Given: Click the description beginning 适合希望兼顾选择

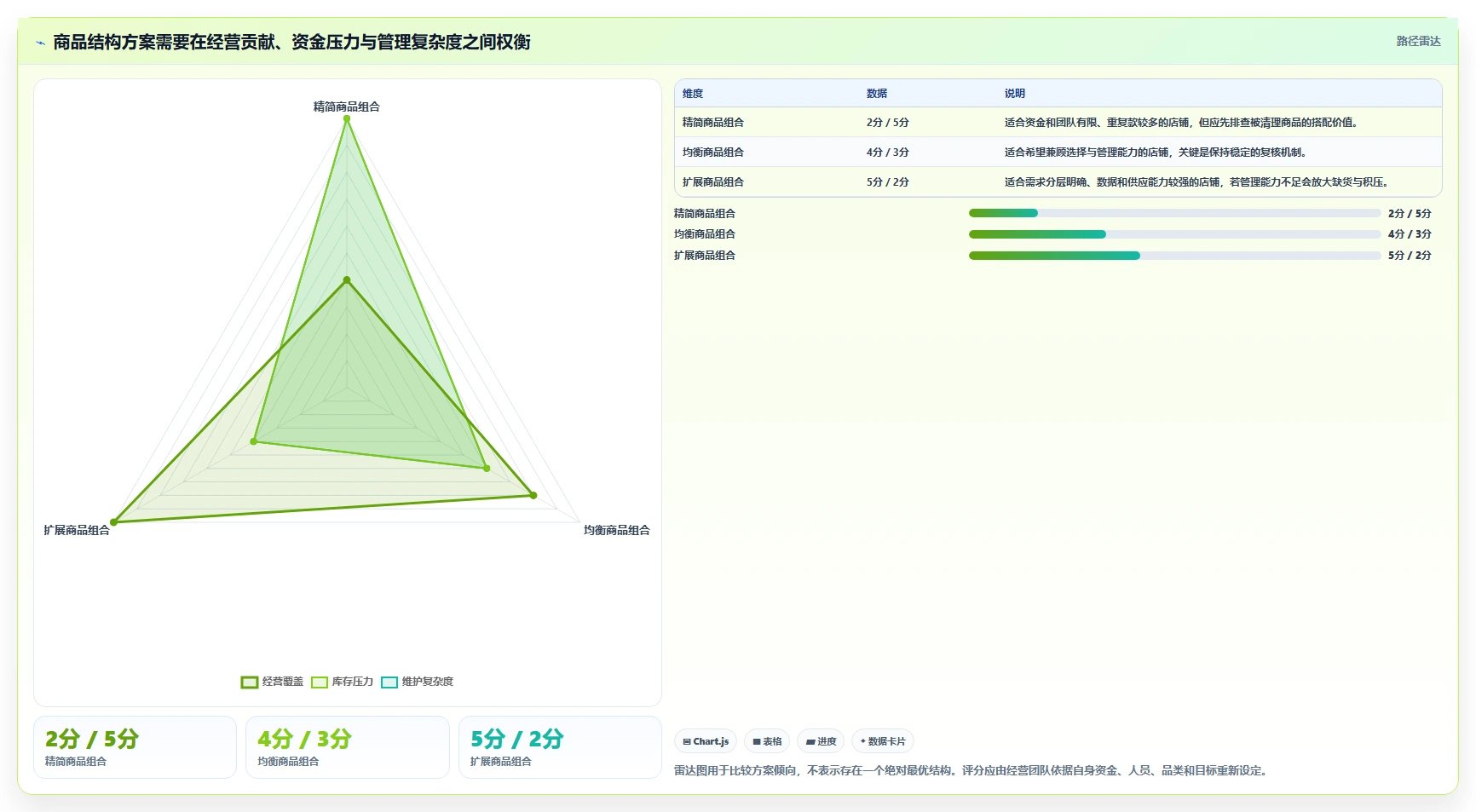Looking at the screenshot, I should tap(1155, 152).
